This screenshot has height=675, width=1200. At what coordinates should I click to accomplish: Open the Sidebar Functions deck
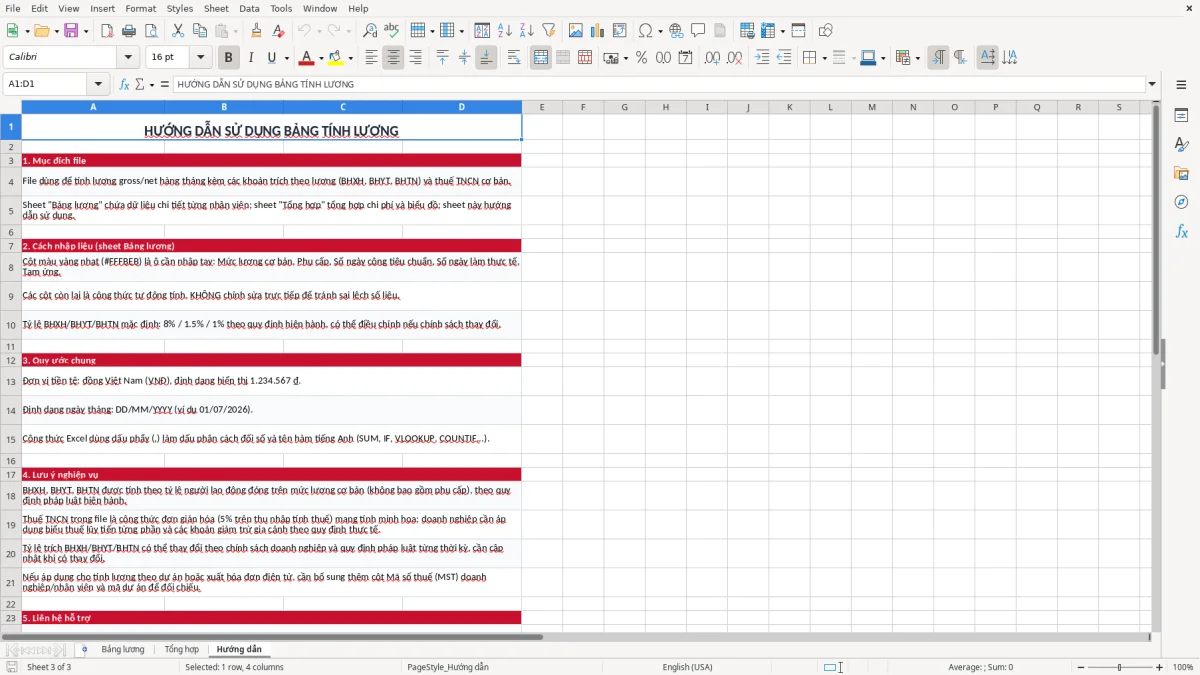1181,231
